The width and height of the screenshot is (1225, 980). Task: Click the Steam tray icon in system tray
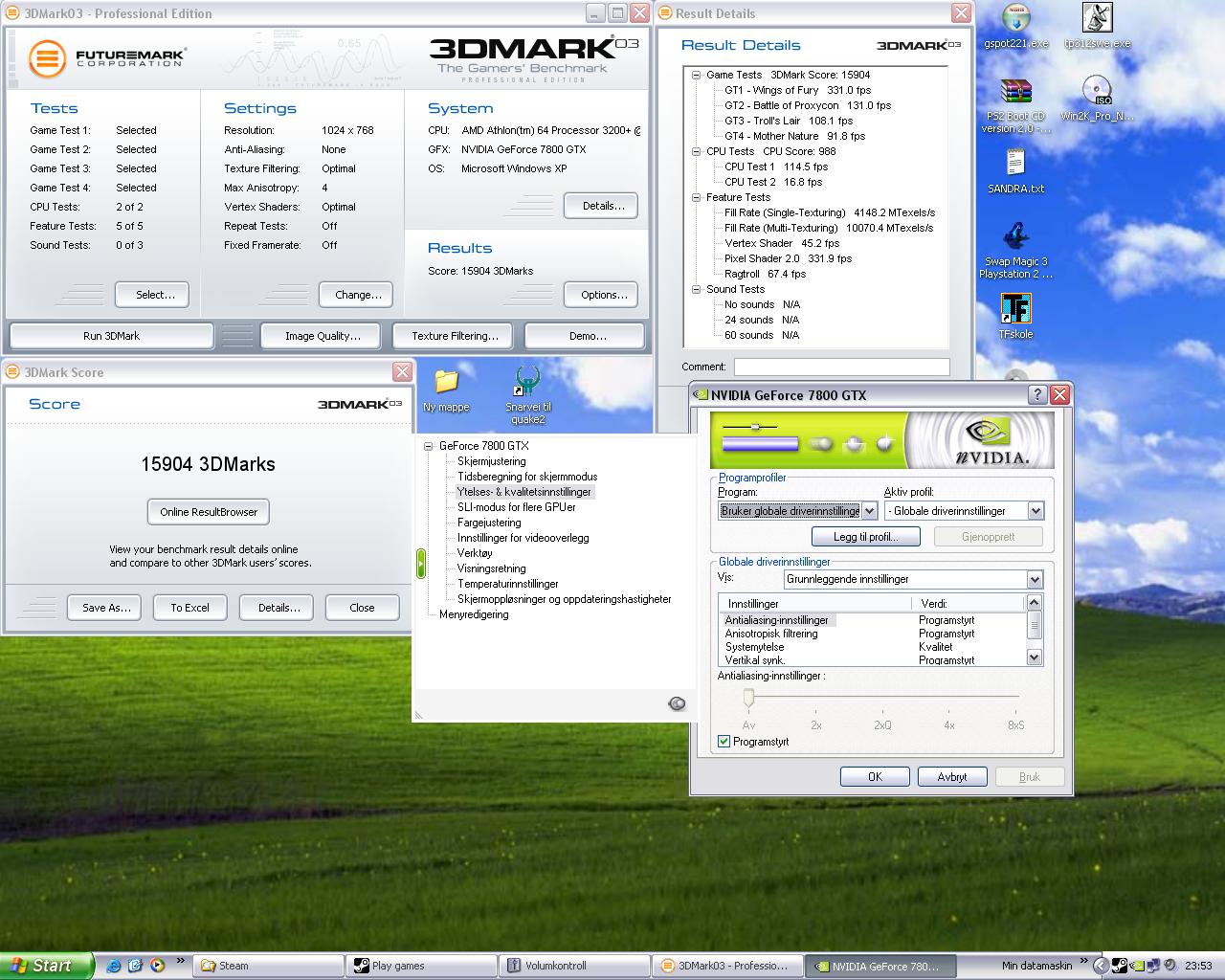tap(1120, 966)
